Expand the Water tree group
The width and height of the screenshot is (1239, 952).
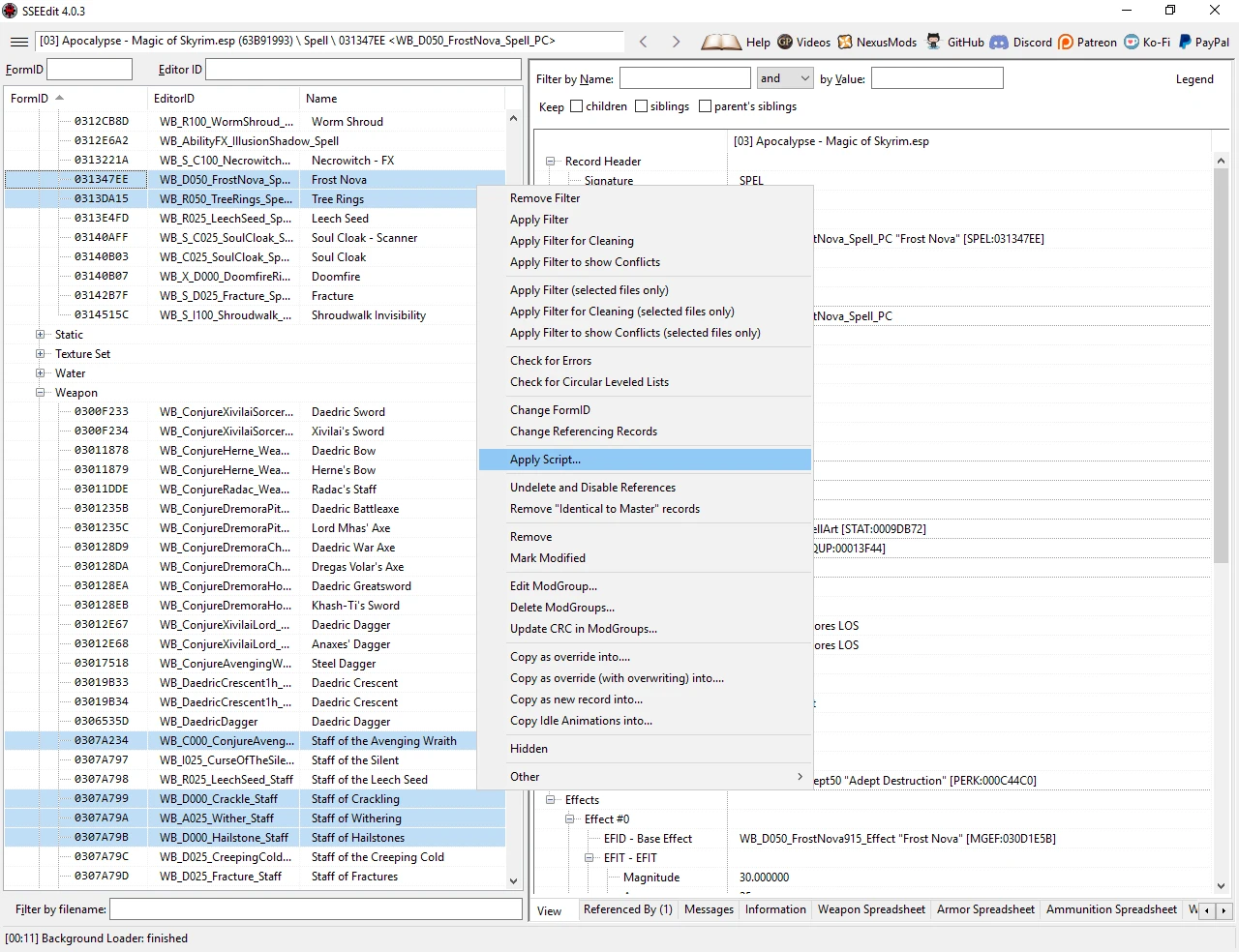tap(41, 373)
